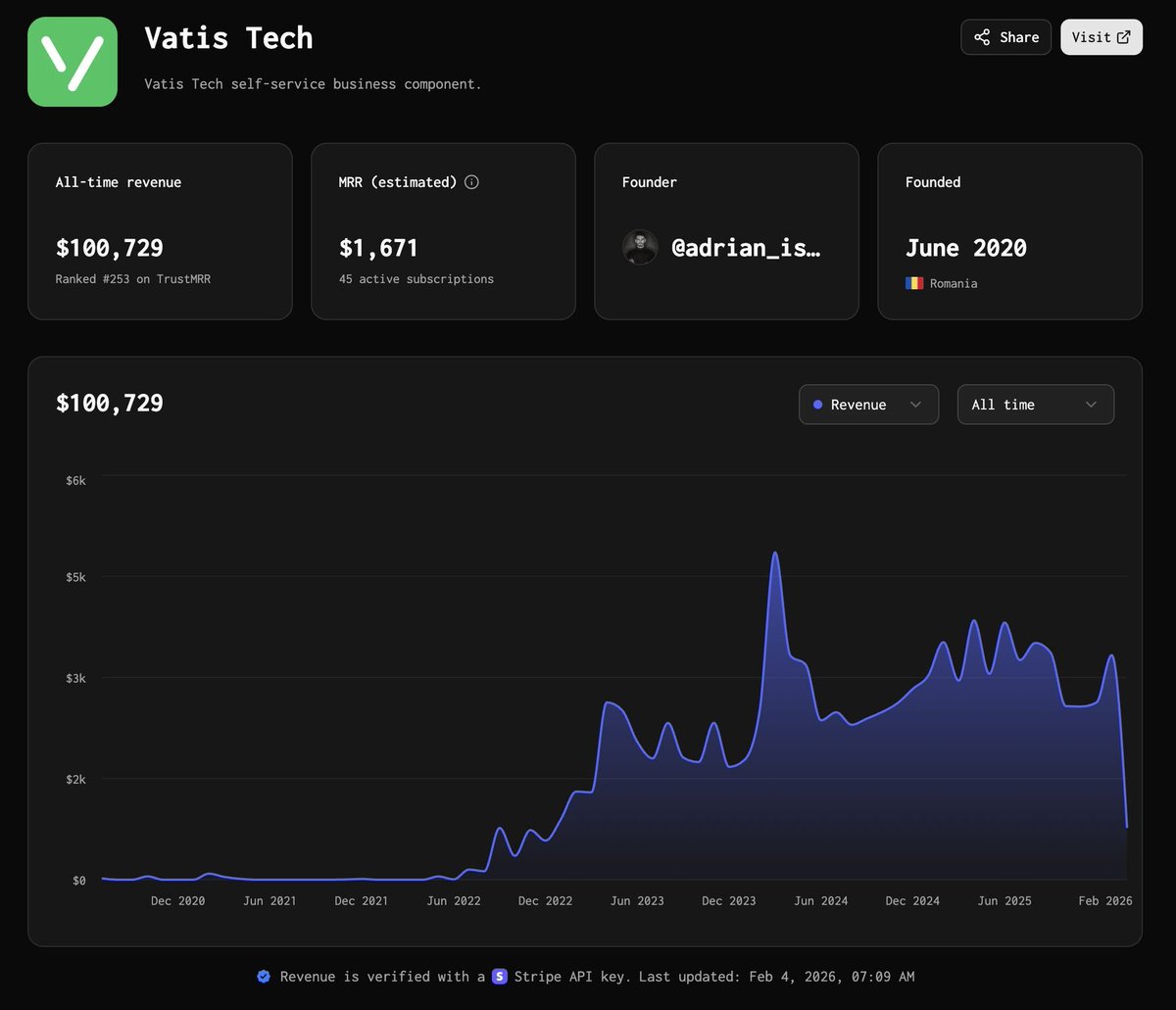
Task: Open the @adrian_is… founder profile link
Action: (746, 248)
